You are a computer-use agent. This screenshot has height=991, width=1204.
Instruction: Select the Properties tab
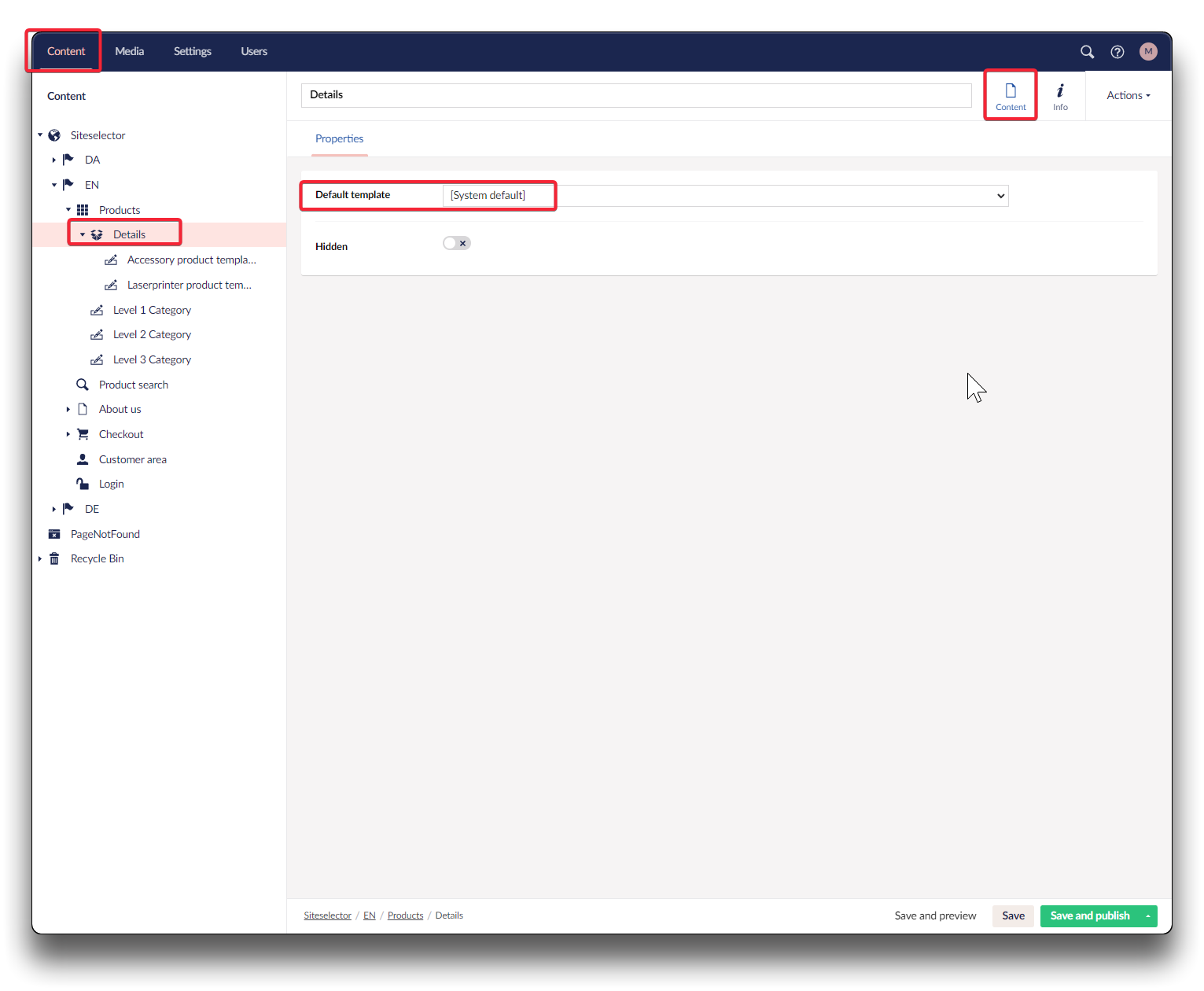(x=340, y=138)
